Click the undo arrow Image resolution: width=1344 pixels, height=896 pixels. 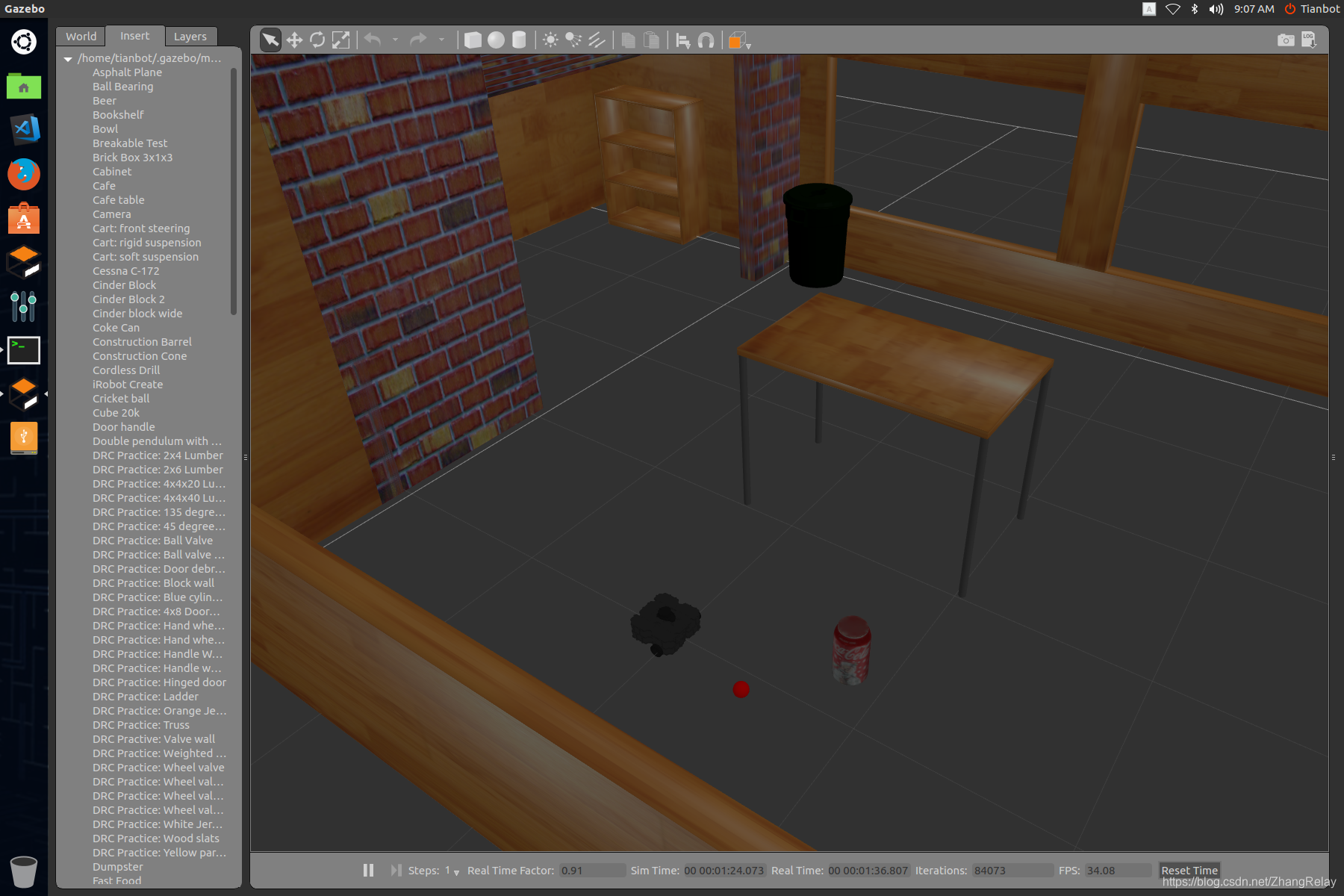click(x=373, y=40)
